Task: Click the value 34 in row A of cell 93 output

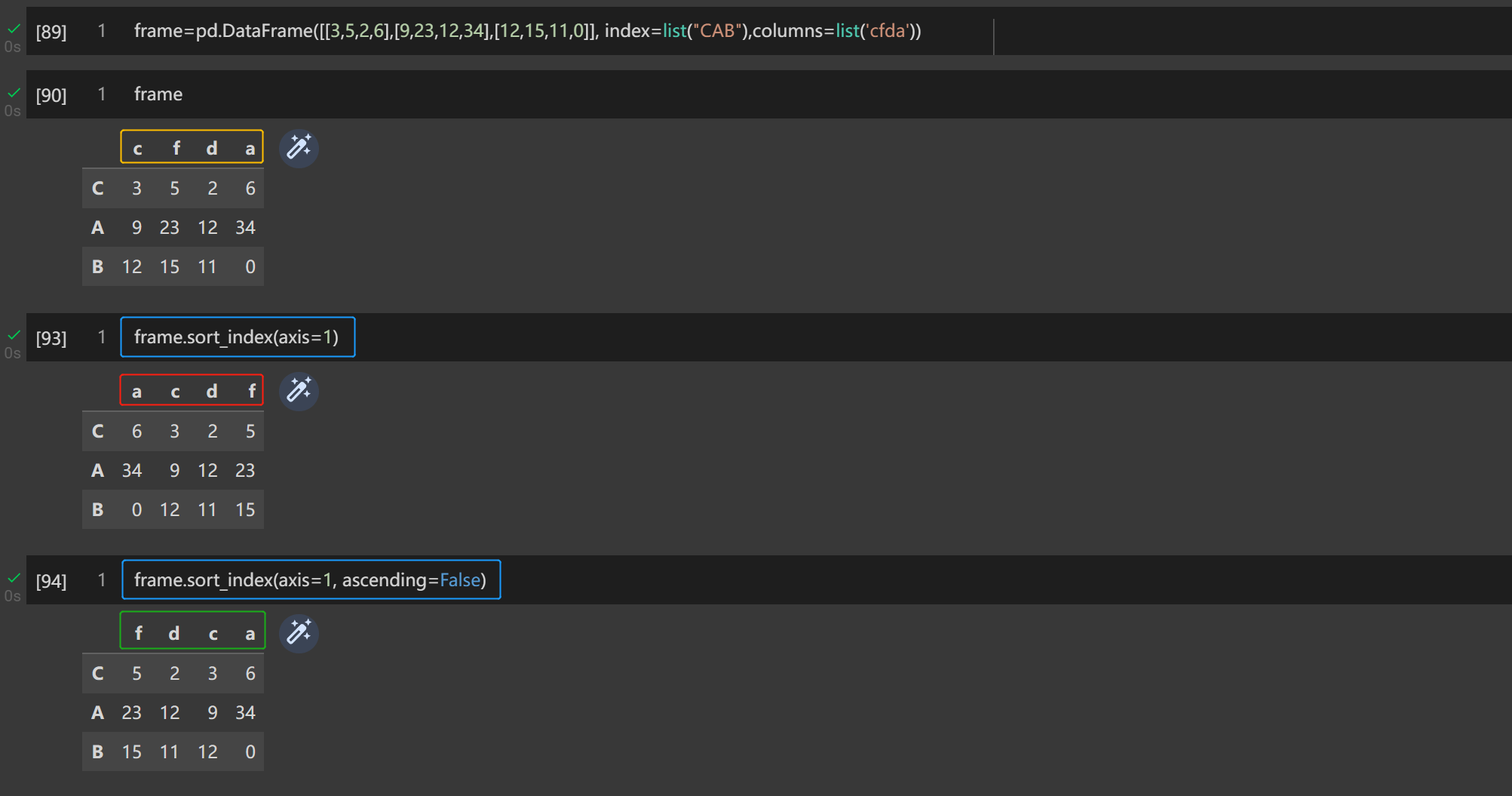Action: [x=132, y=470]
